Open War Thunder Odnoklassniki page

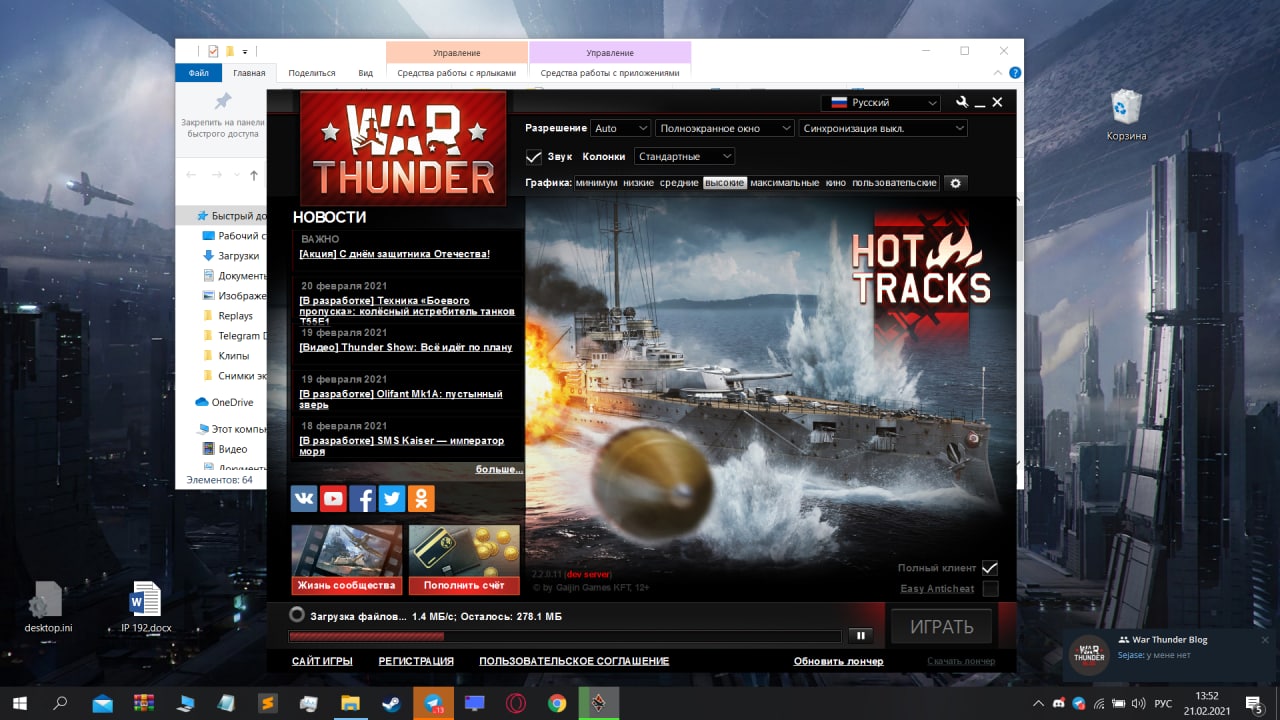click(x=421, y=498)
